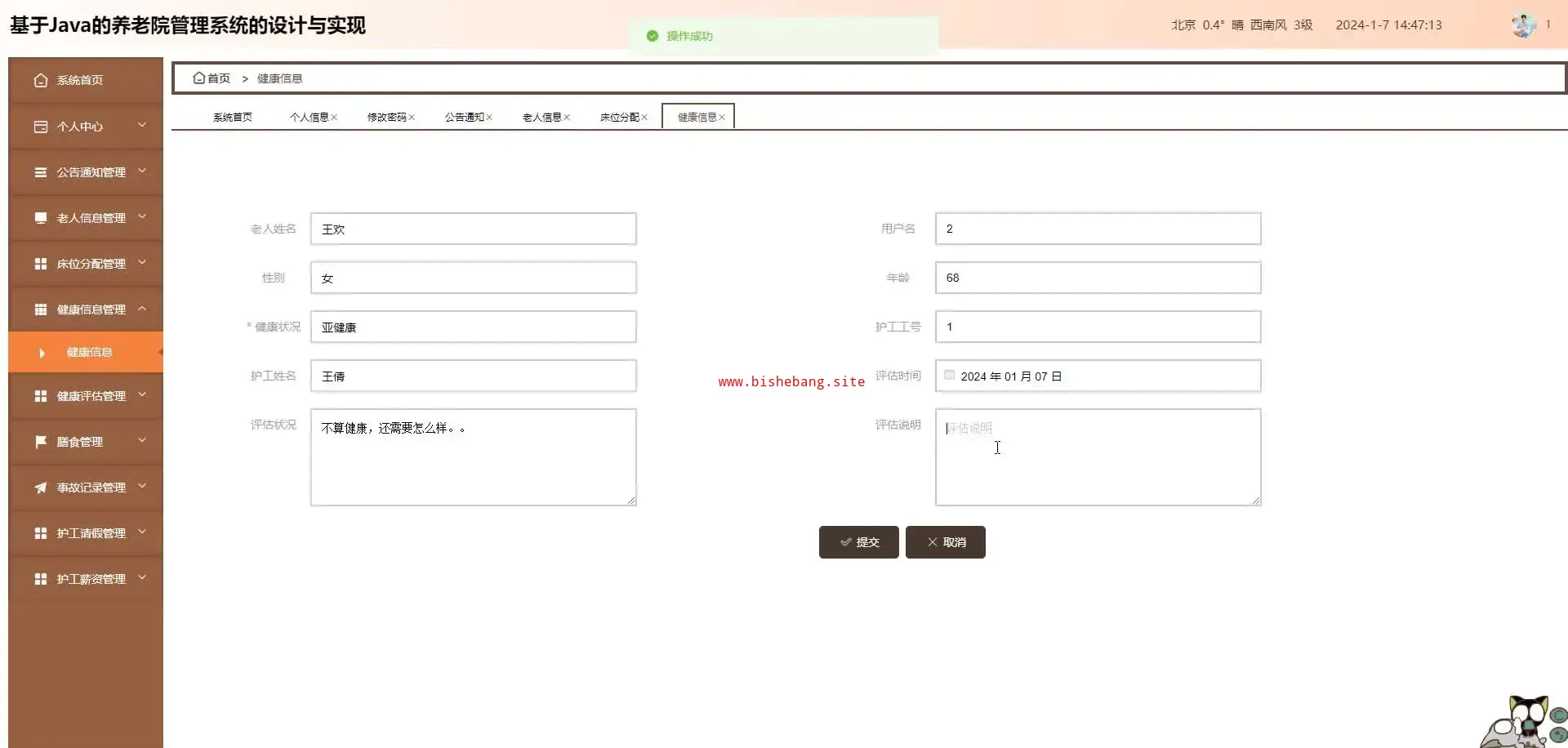
Task: Click the 健康信息 breadcrumb text
Action: point(280,78)
